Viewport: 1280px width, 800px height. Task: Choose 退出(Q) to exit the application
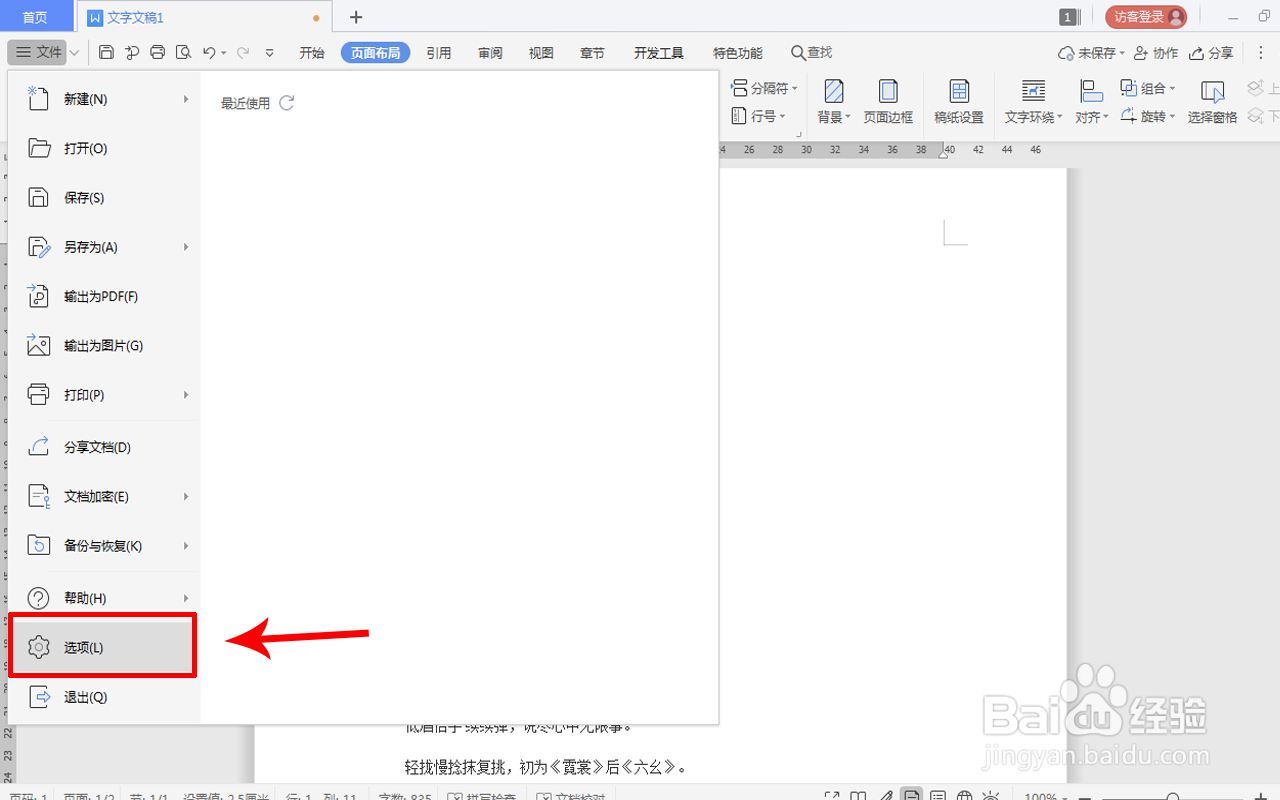coord(104,697)
